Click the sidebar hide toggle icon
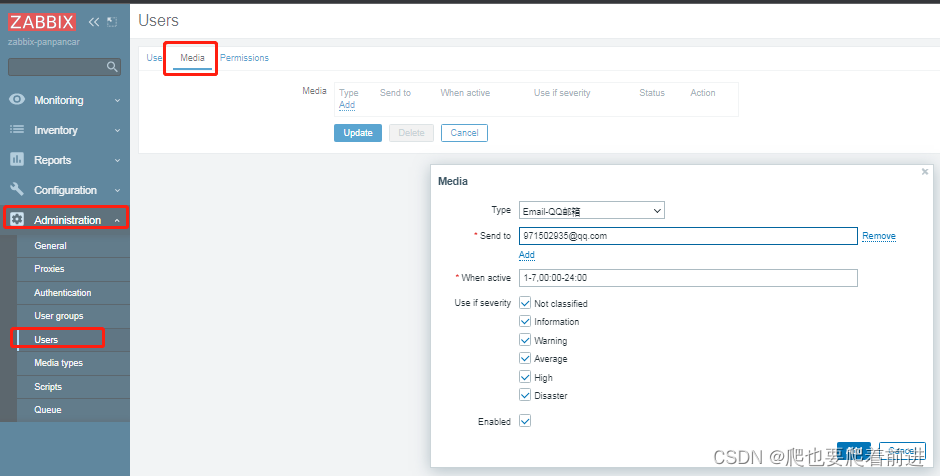940x476 pixels. pyautogui.click(x=112, y=22)
